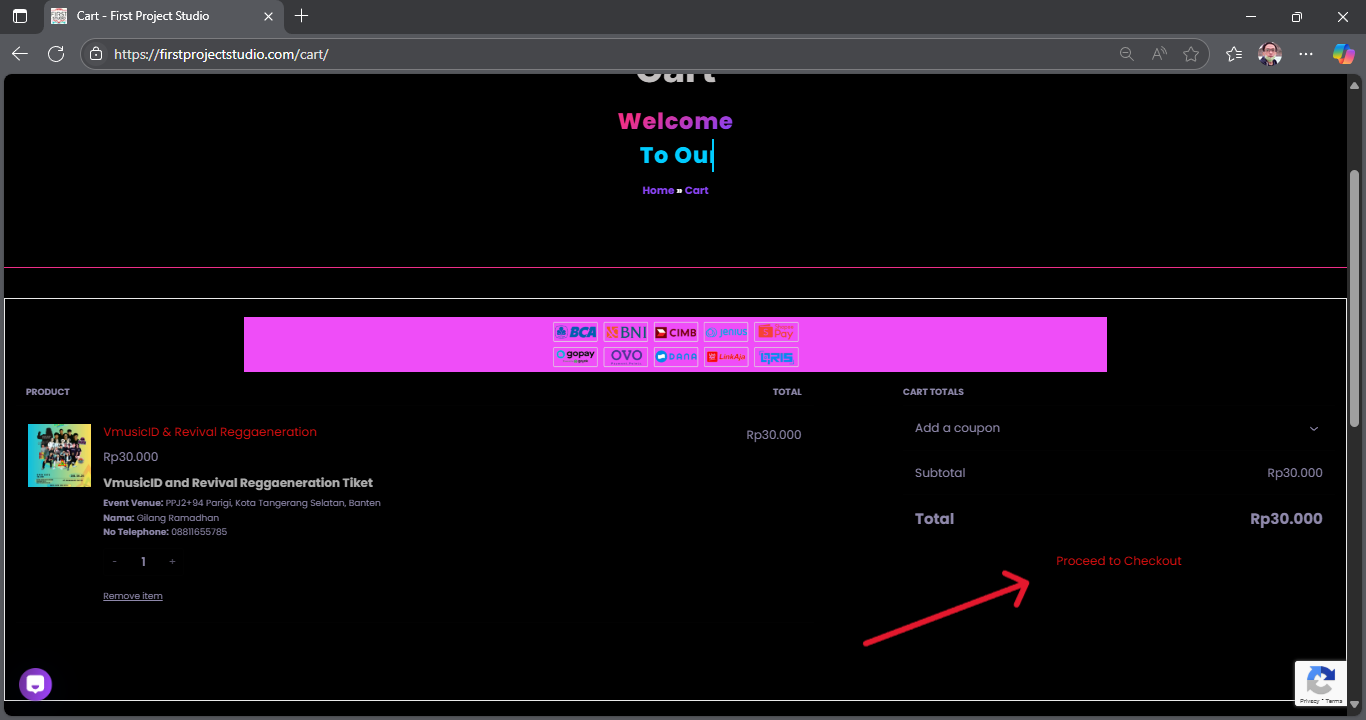This screenshot has height=720, width=1366.
Task: Click the Subtotal Rp30.000 value
Action: tap(1295, 473)
